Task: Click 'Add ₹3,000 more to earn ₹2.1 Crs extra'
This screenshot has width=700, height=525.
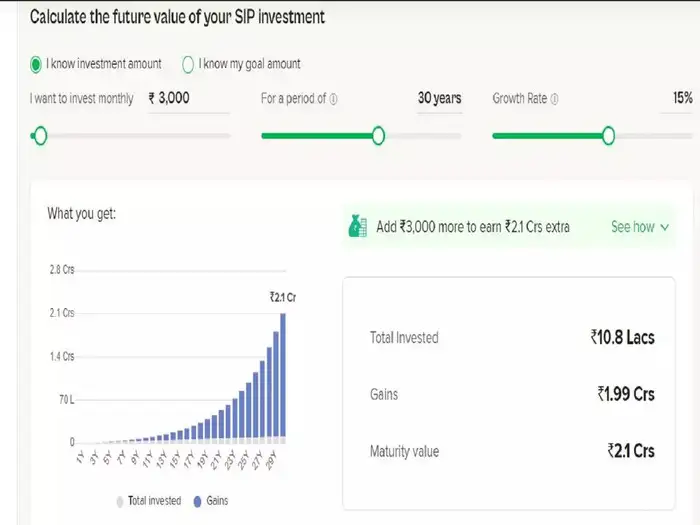Action: (472, 227)
